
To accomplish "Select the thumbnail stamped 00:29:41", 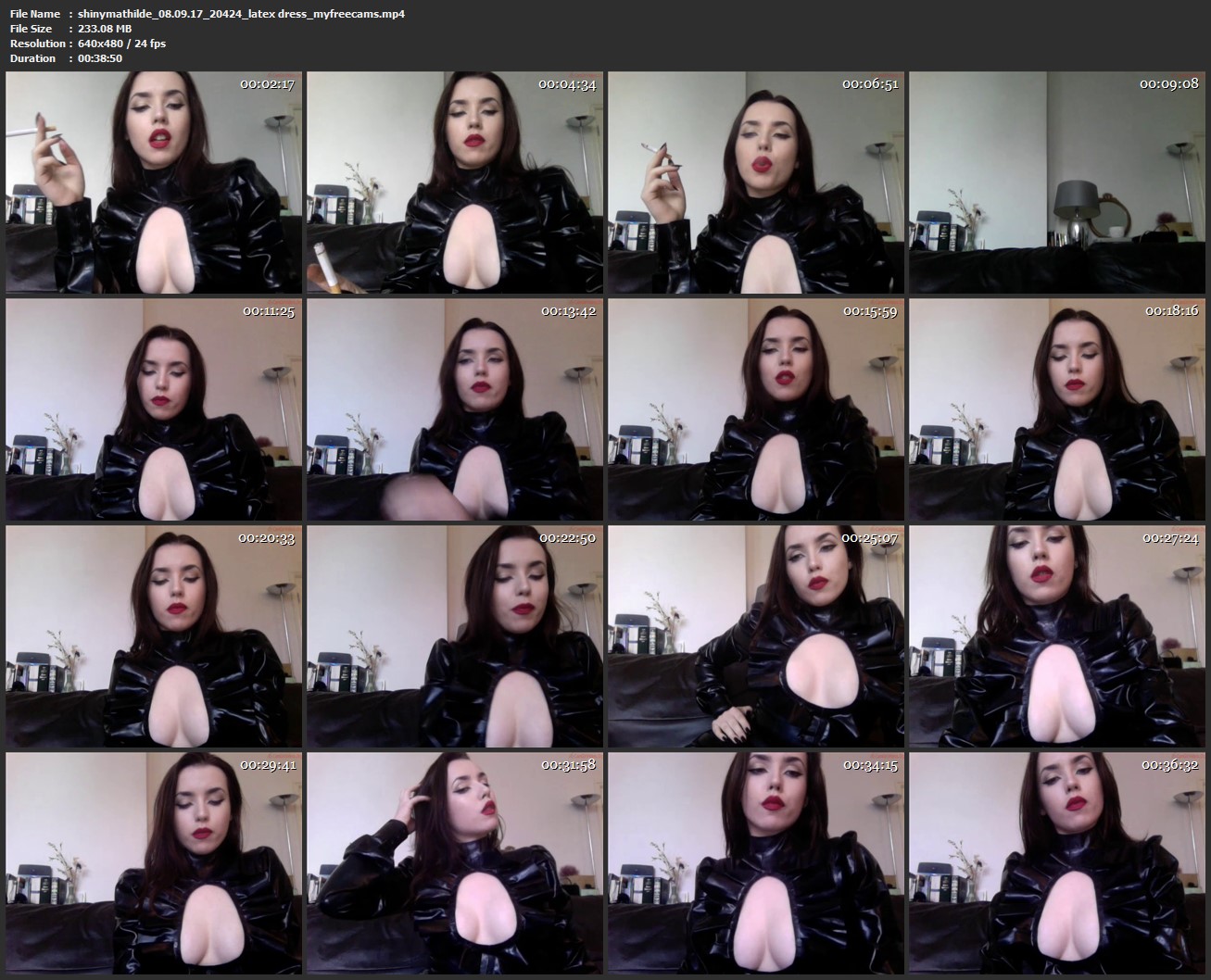I will tap(154, 863).
